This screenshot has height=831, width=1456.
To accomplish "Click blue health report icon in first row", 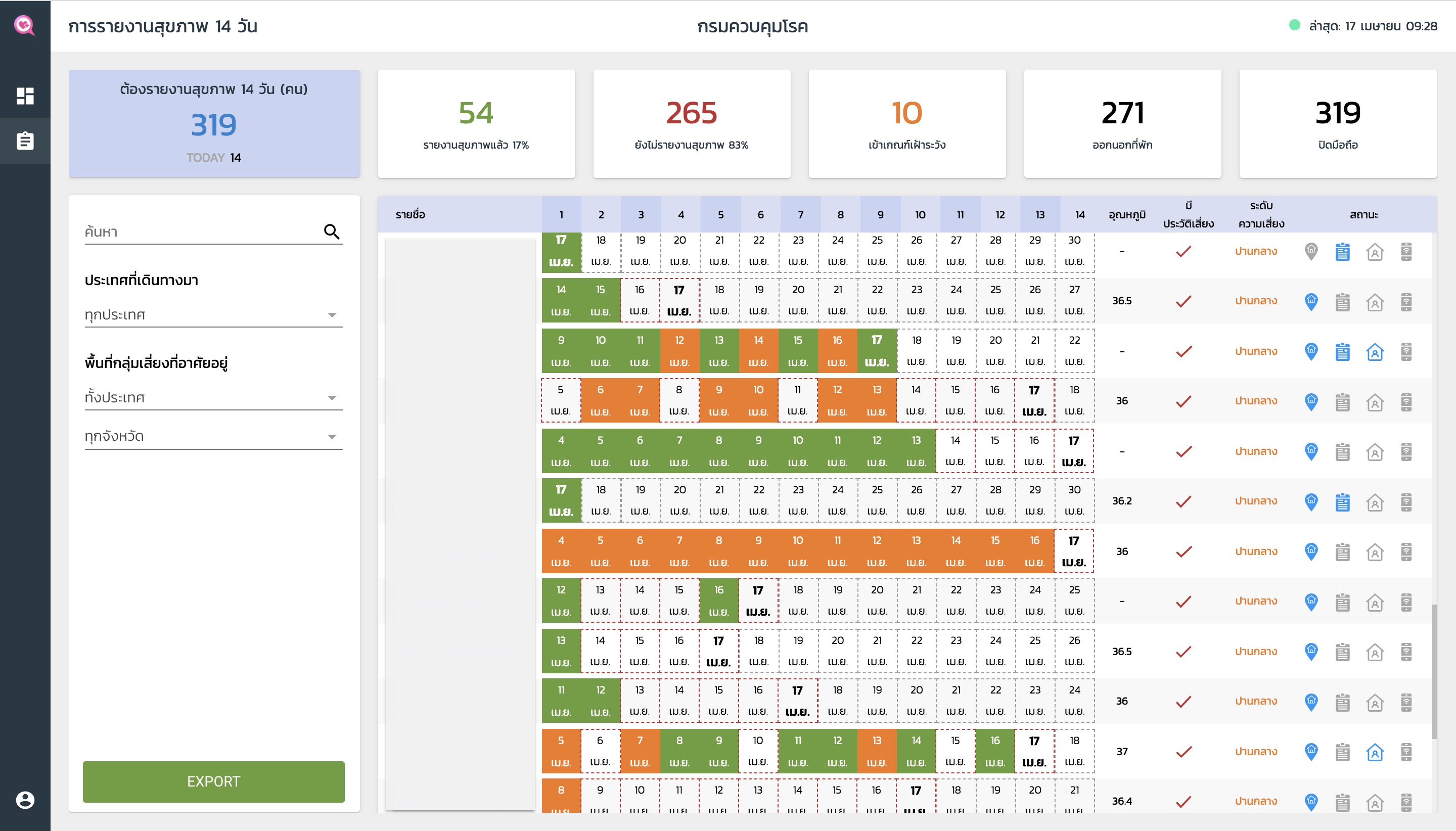I will (x=1342, y=251).
